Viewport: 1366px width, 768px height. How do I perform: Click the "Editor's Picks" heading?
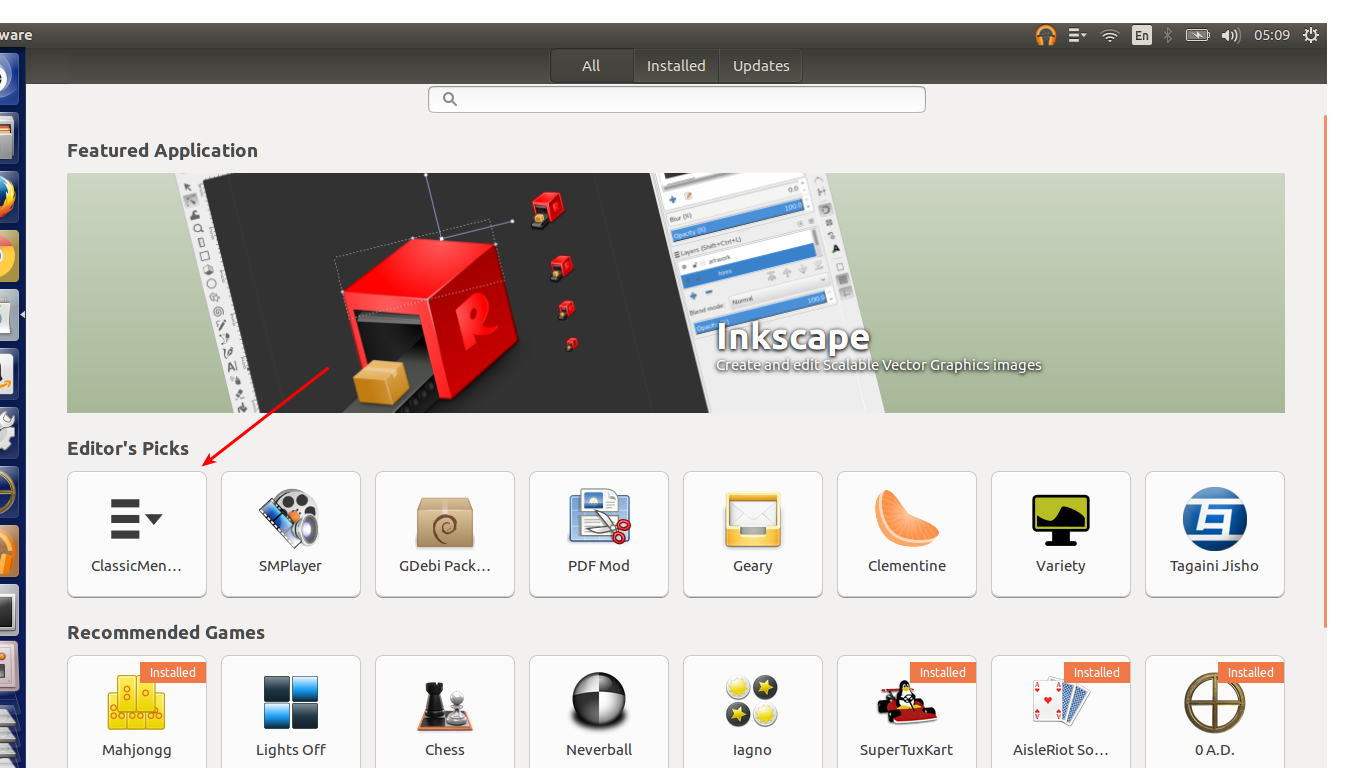pos(128,448)
